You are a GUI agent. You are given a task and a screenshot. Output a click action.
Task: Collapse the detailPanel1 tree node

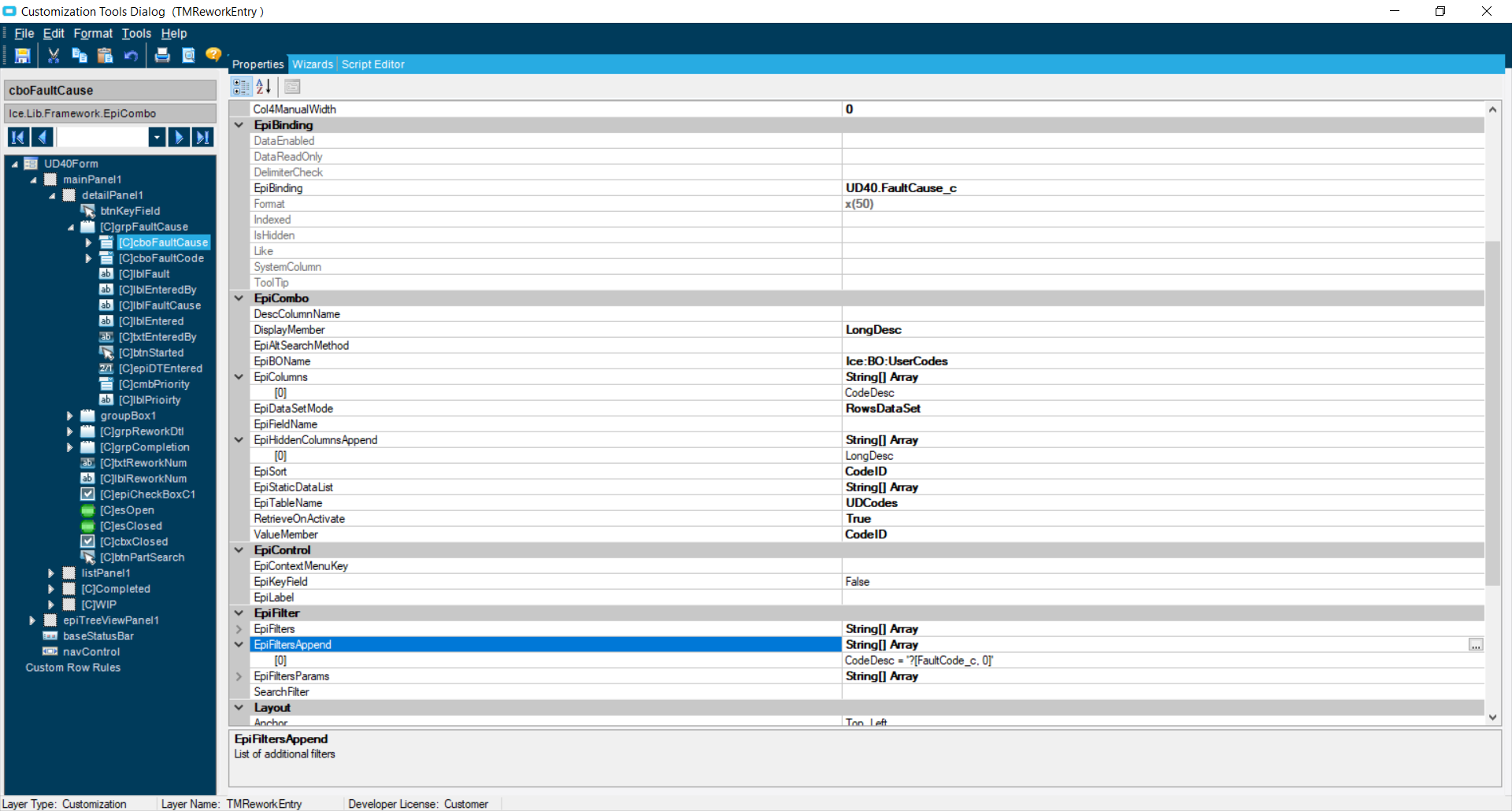pyautogui.click(x=52, y=195)
